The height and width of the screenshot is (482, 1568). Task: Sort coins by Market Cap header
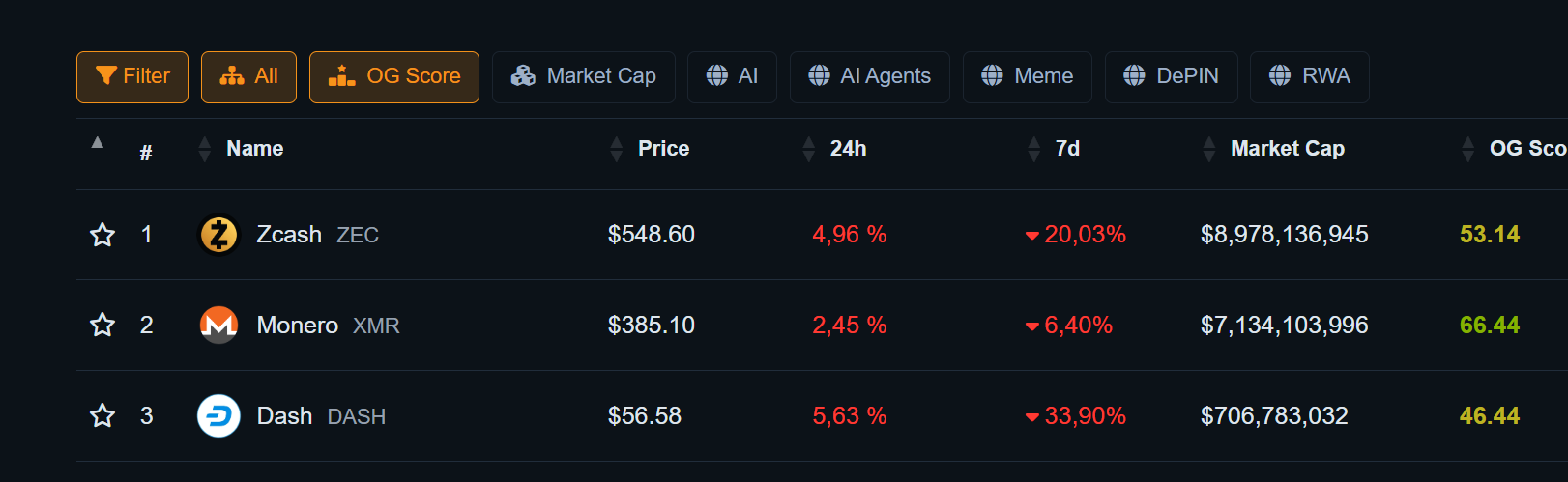coord(1287,149)
